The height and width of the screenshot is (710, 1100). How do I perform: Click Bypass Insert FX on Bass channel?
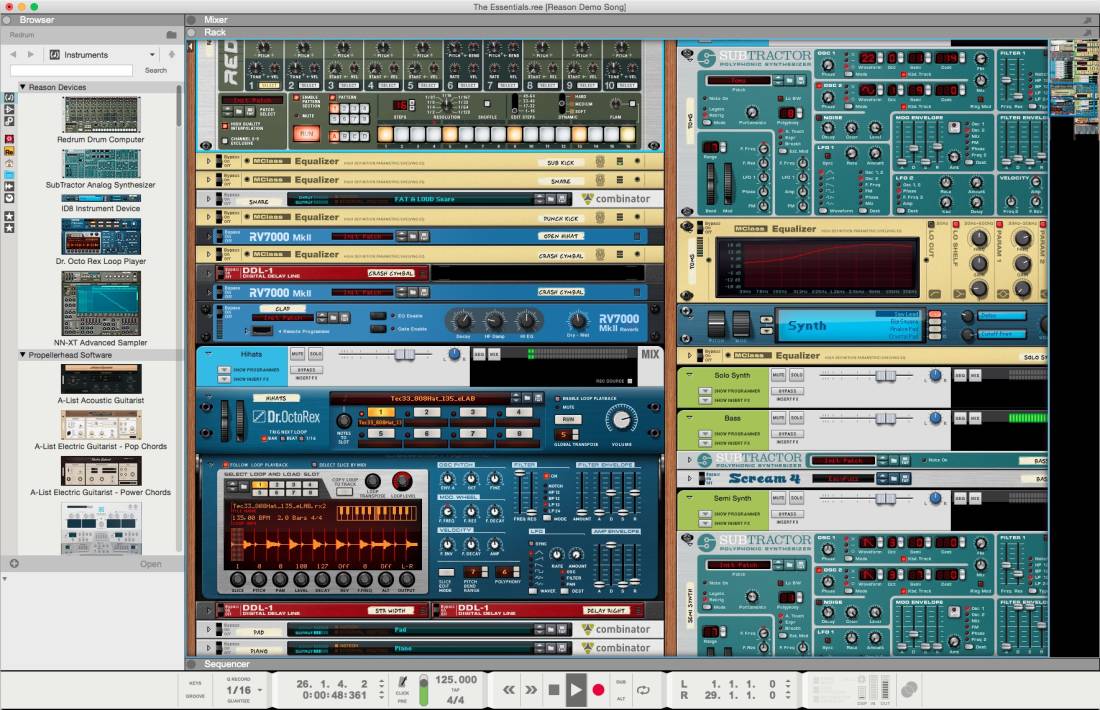coord(787,434)
